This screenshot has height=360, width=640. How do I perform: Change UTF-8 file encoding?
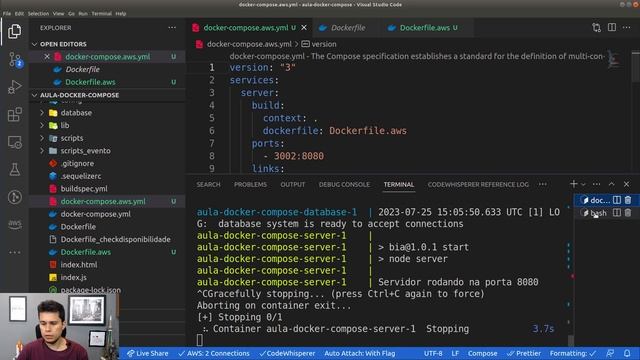433,353
